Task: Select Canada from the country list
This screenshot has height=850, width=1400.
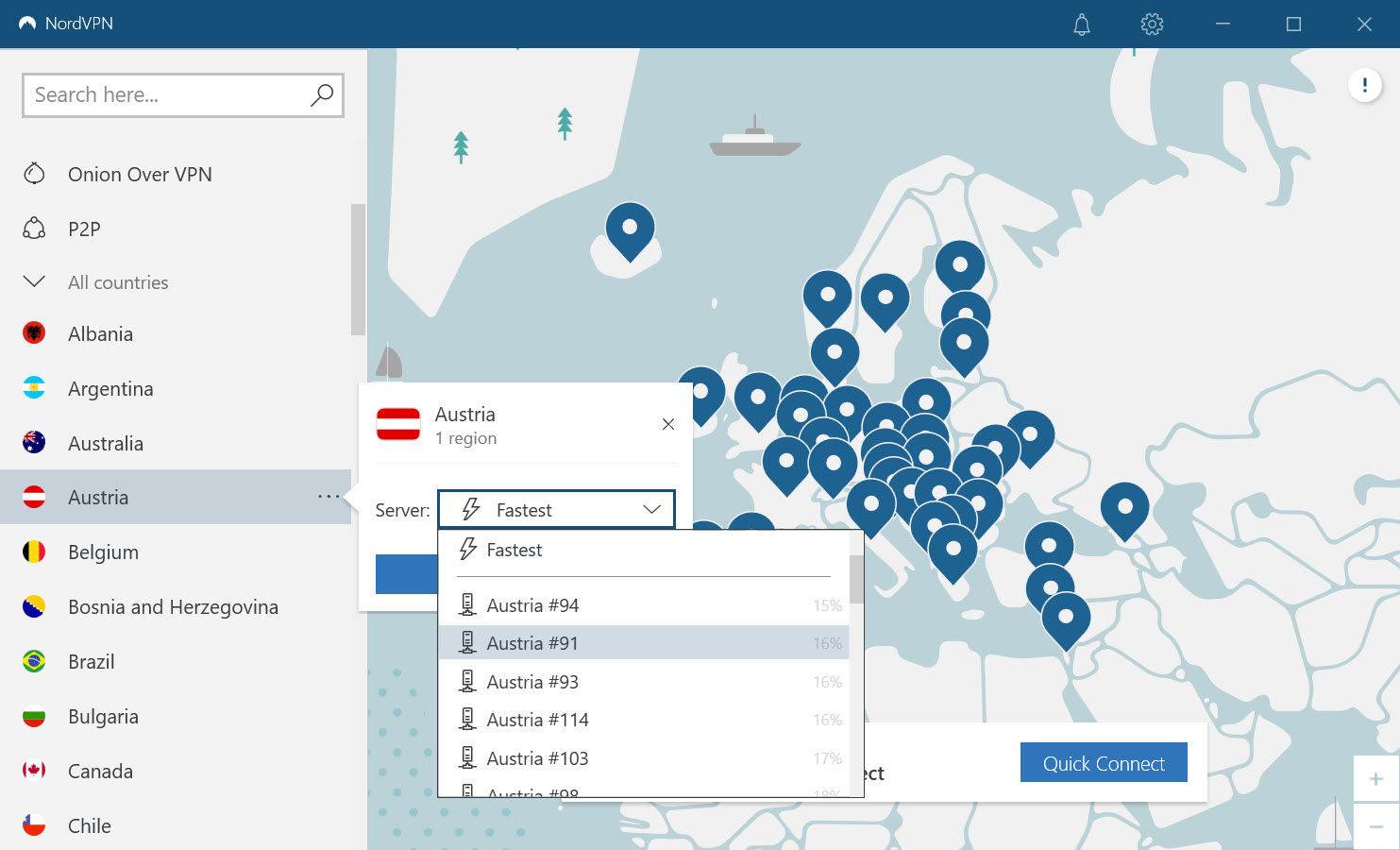Action: [x=100, y=771]
